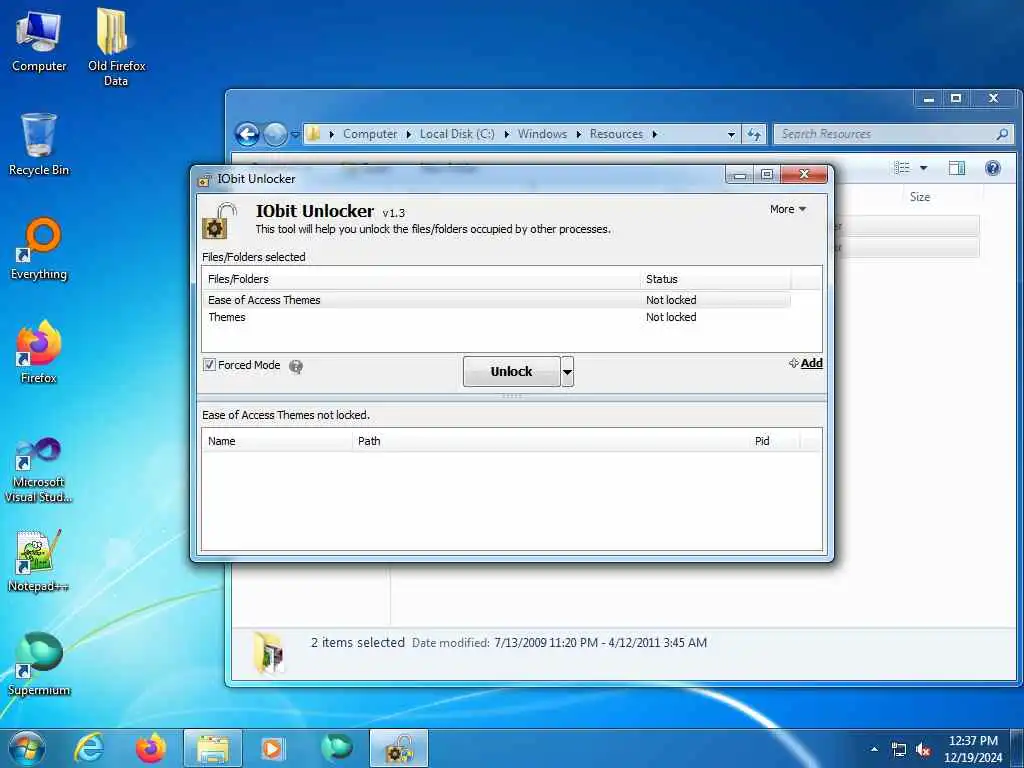The width and height of the screenshot is (1024, 768).
Task: Navigate to Computer in the breadcrumb
Action: pos(370,134)
